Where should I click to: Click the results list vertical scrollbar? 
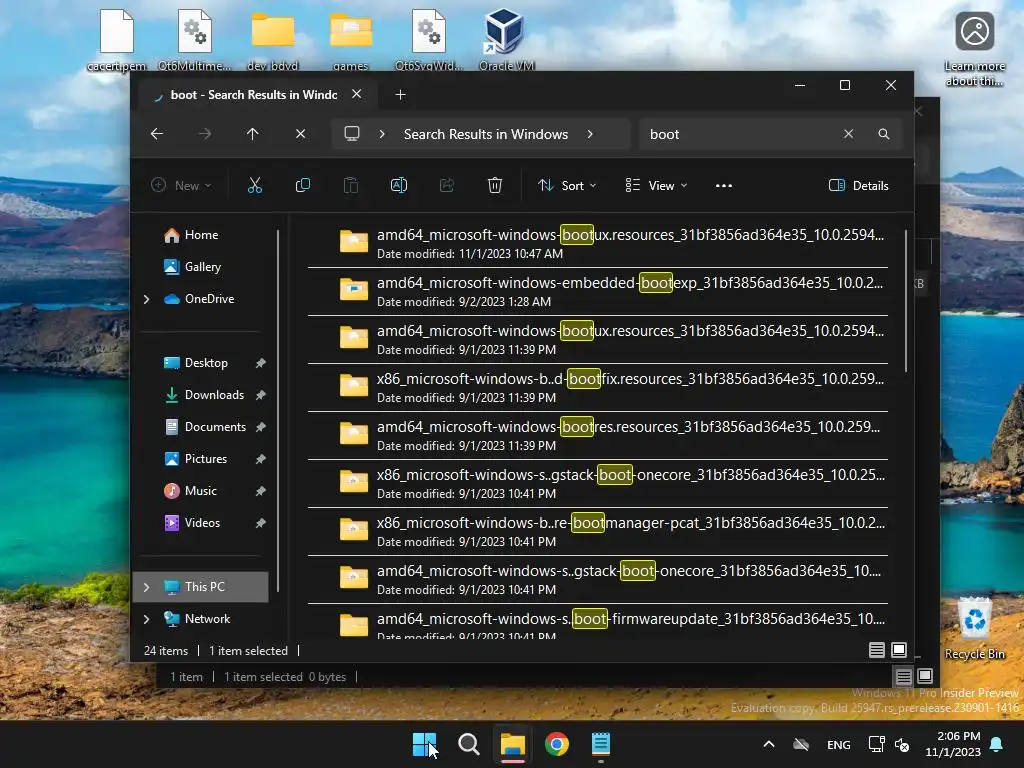tap(906, 300)
